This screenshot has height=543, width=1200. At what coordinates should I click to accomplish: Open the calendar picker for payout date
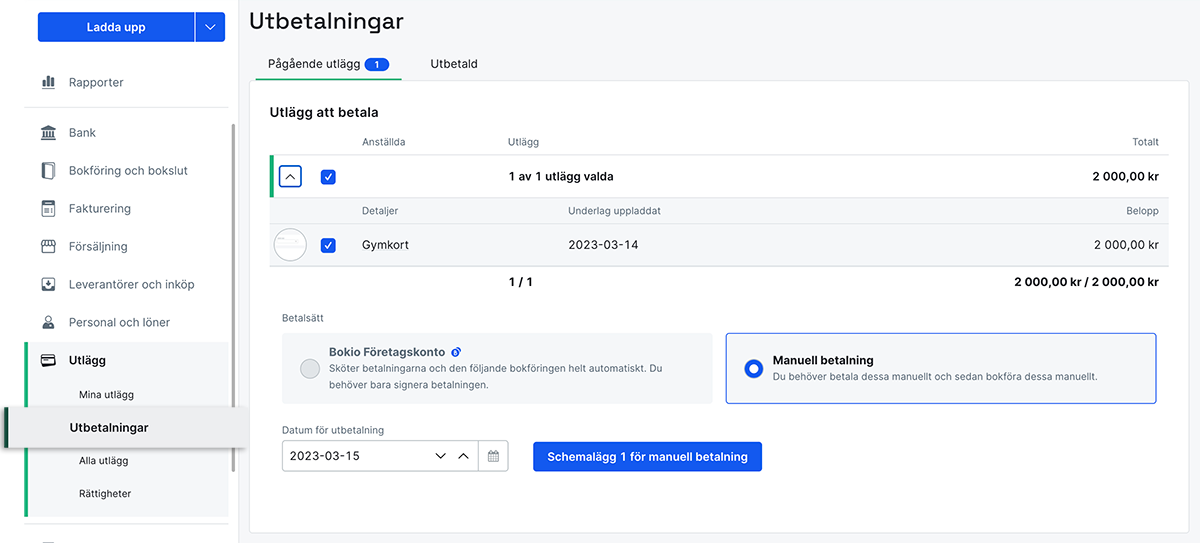493,456
